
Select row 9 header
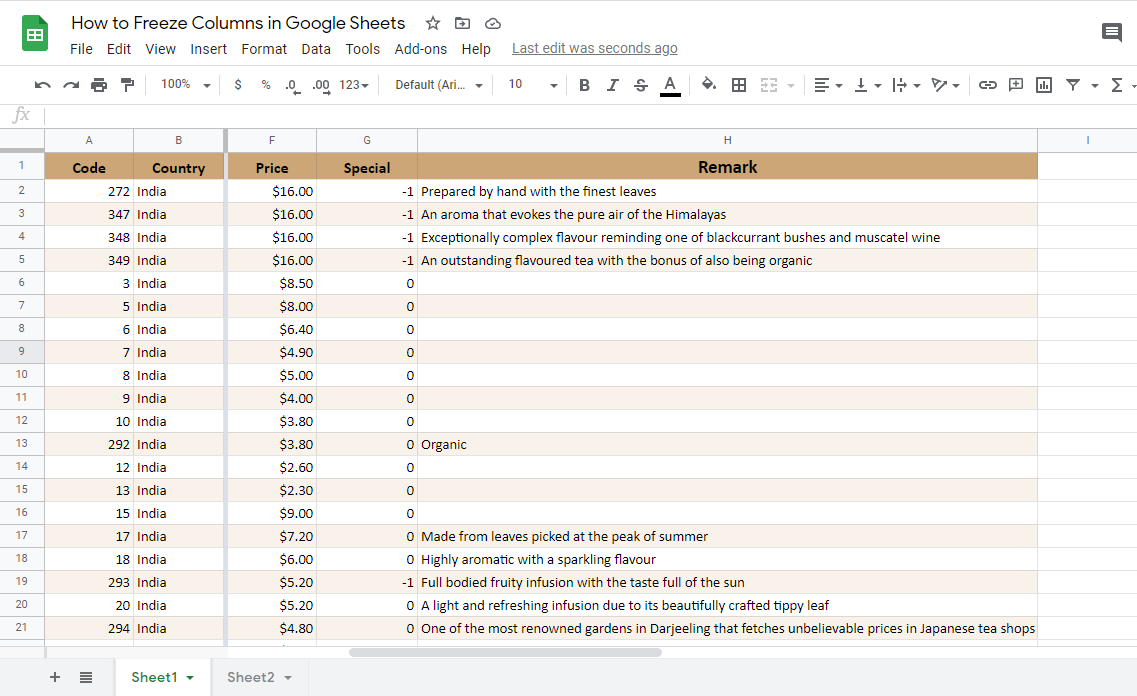pos(22,352)
